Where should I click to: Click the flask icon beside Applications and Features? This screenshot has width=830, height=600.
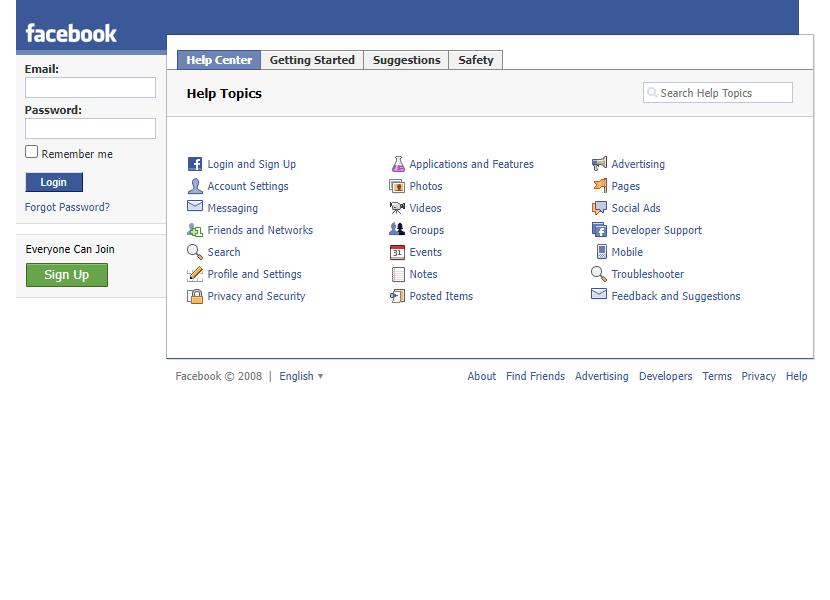click(x=398, y=164)
